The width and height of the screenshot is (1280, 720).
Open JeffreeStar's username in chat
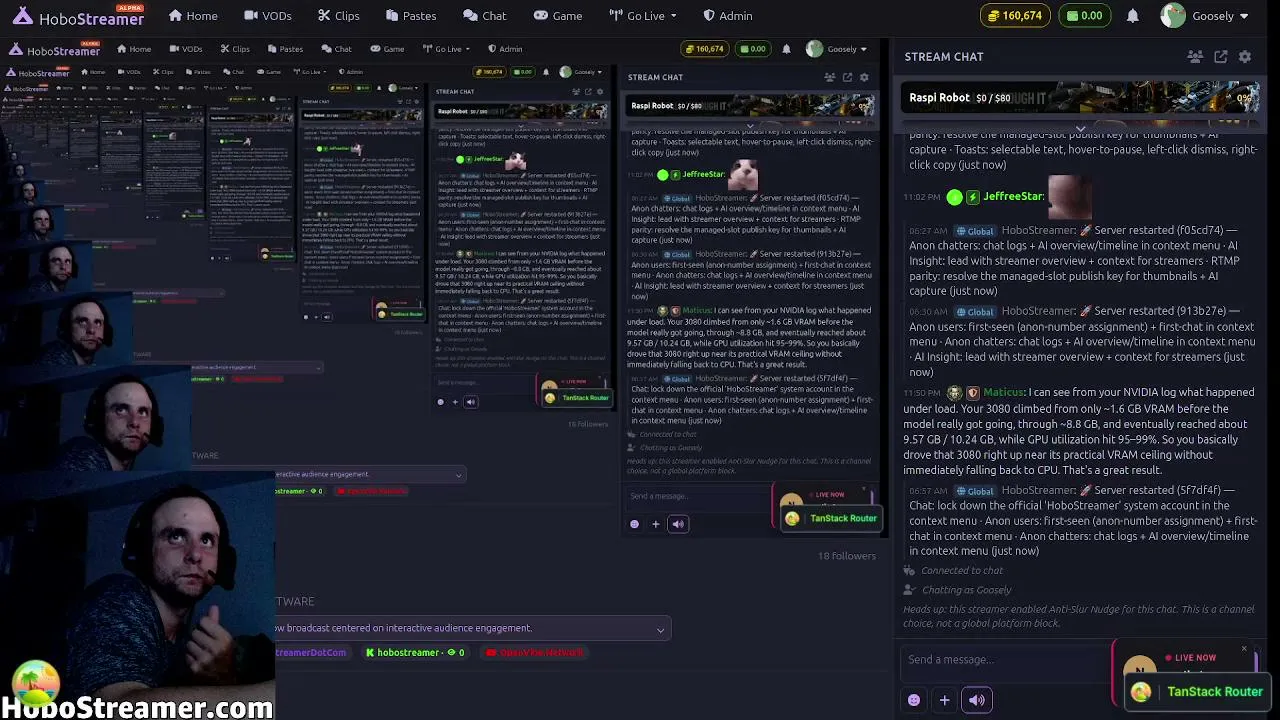1013,197
